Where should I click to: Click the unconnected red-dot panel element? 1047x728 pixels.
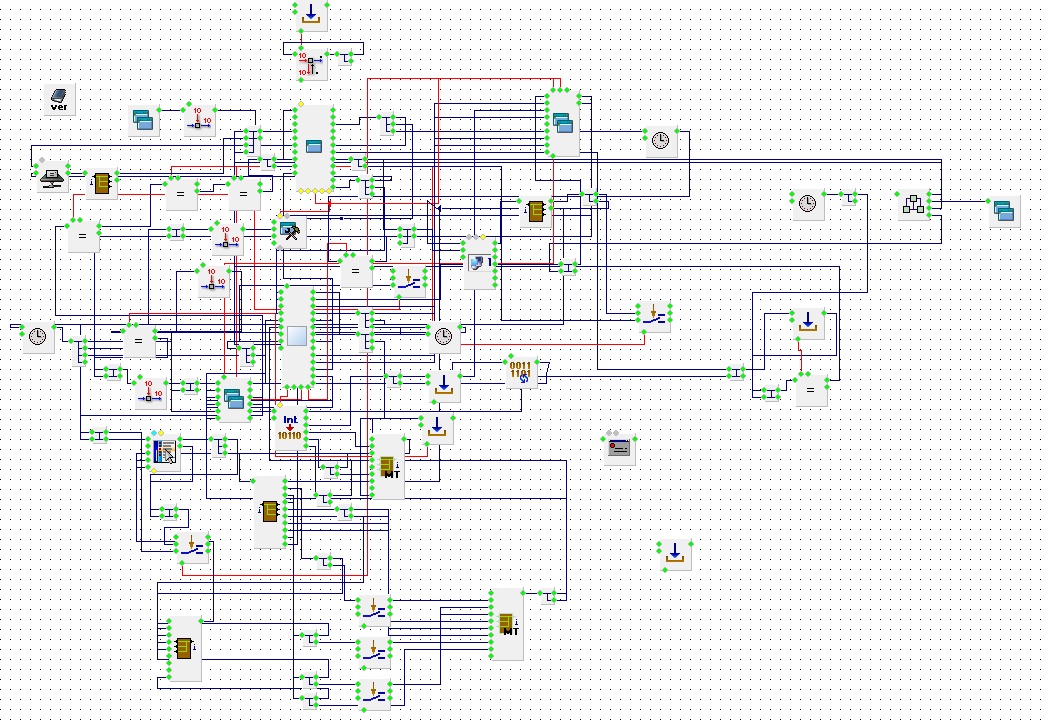pyautogui.click(x=620, y=450)
